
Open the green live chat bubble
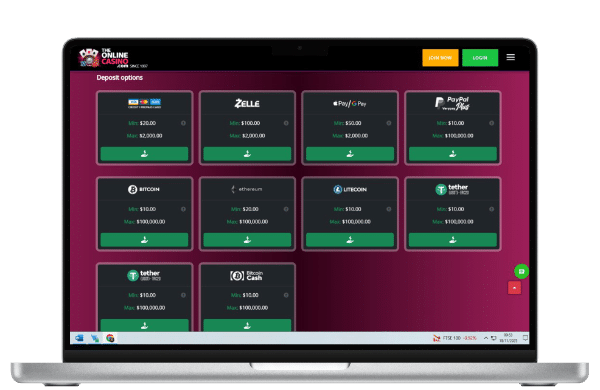pos(521,271)
